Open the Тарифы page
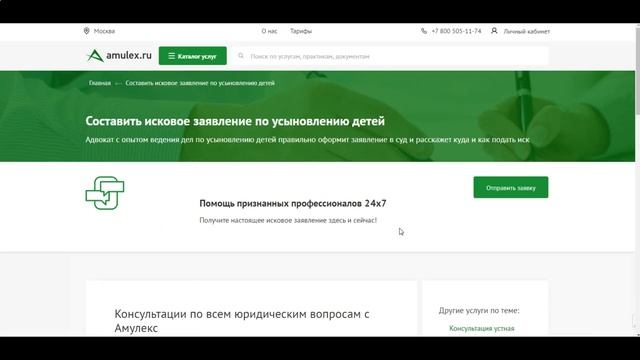This screenshot has width=640, height=360. point(301,31)
